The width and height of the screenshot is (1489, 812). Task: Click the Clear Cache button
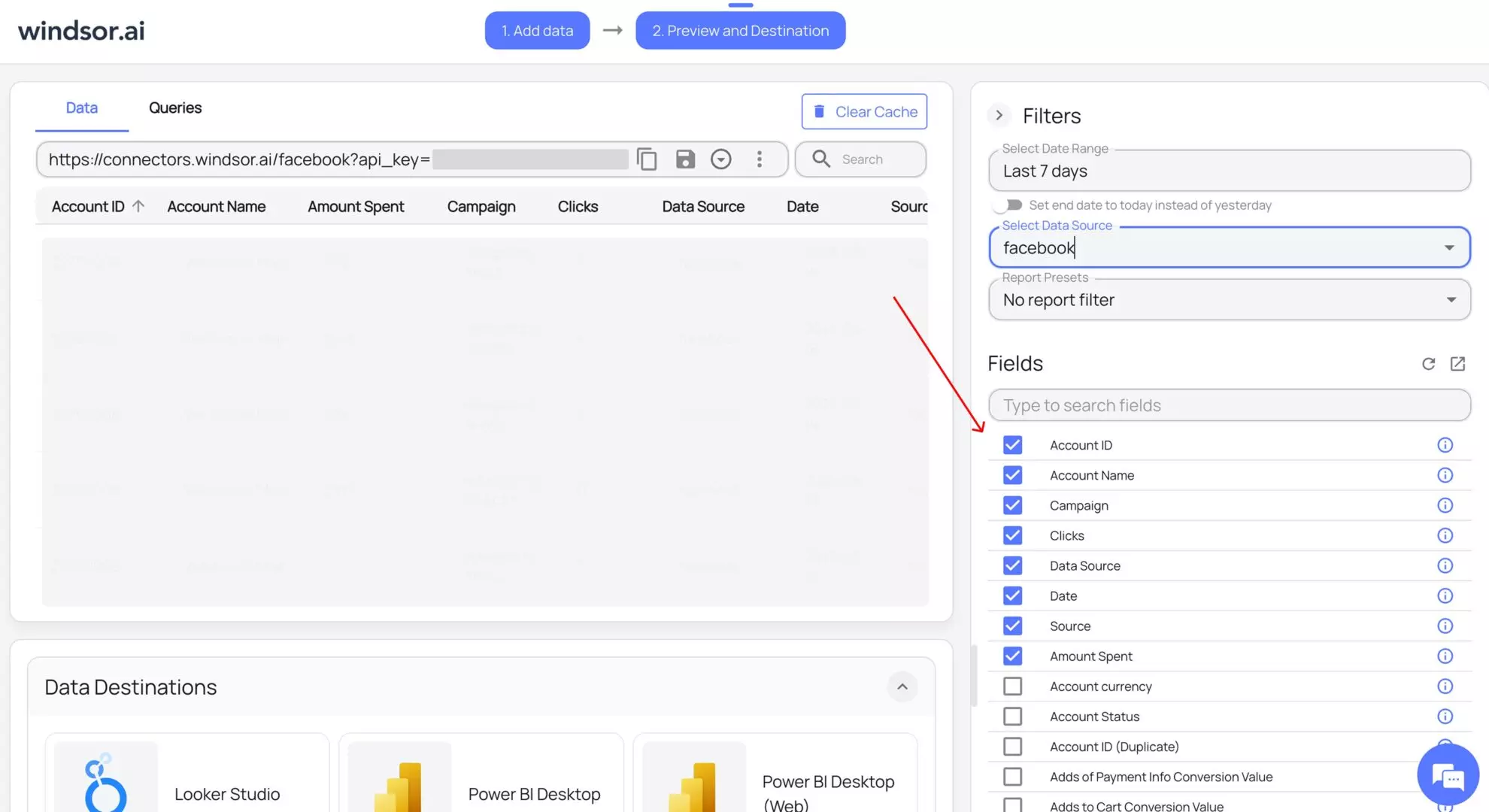pyautogui.click(x=864, y=112)
